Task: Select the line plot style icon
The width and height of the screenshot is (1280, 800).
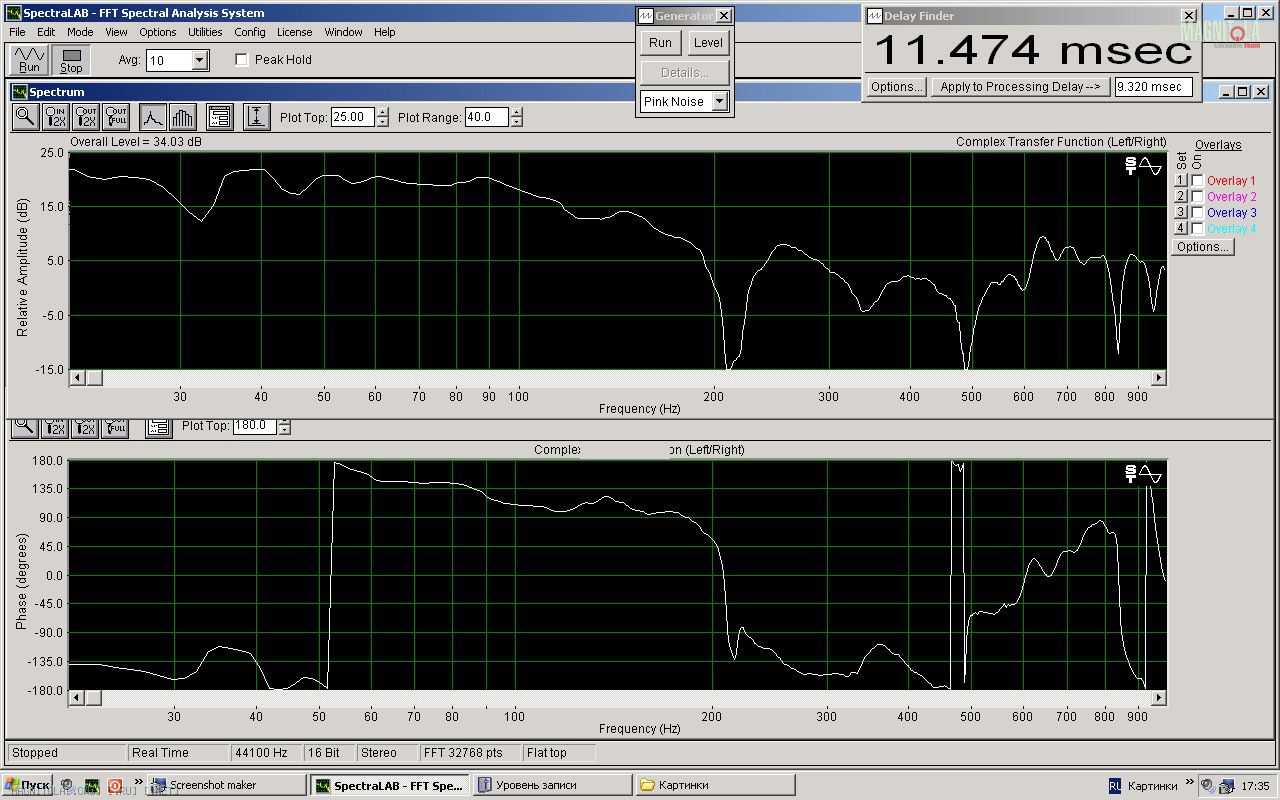Action: 152,117
